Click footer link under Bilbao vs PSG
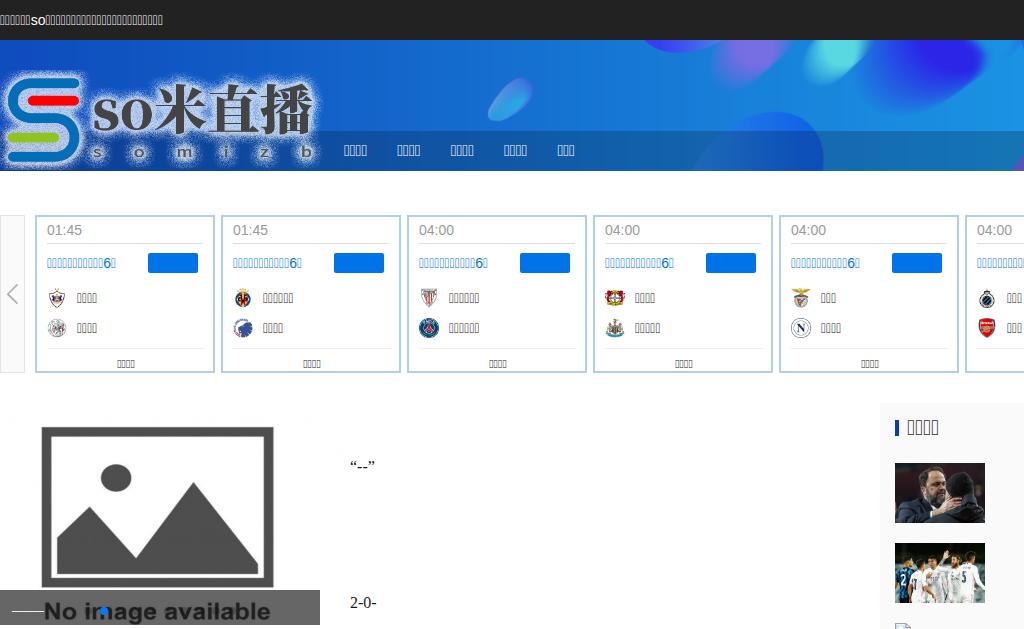The height and width of the screenshot is (629, 1024). click(x=498, y=364)
